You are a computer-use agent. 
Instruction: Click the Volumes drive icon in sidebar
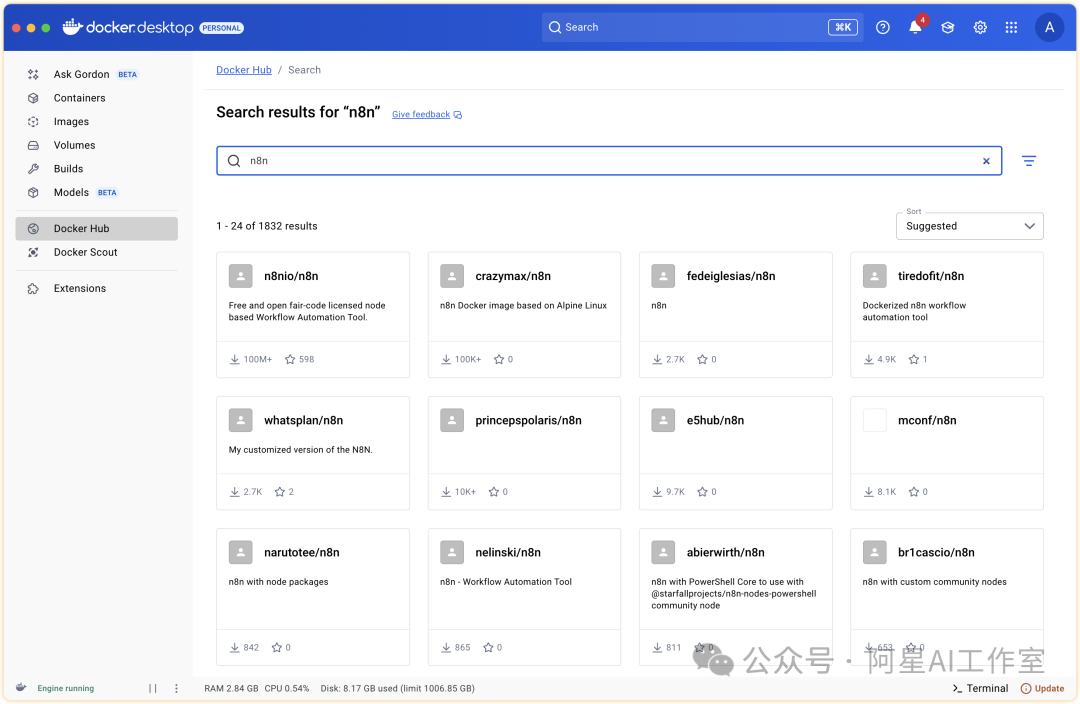pyautogui.click(x=33, y=145)
